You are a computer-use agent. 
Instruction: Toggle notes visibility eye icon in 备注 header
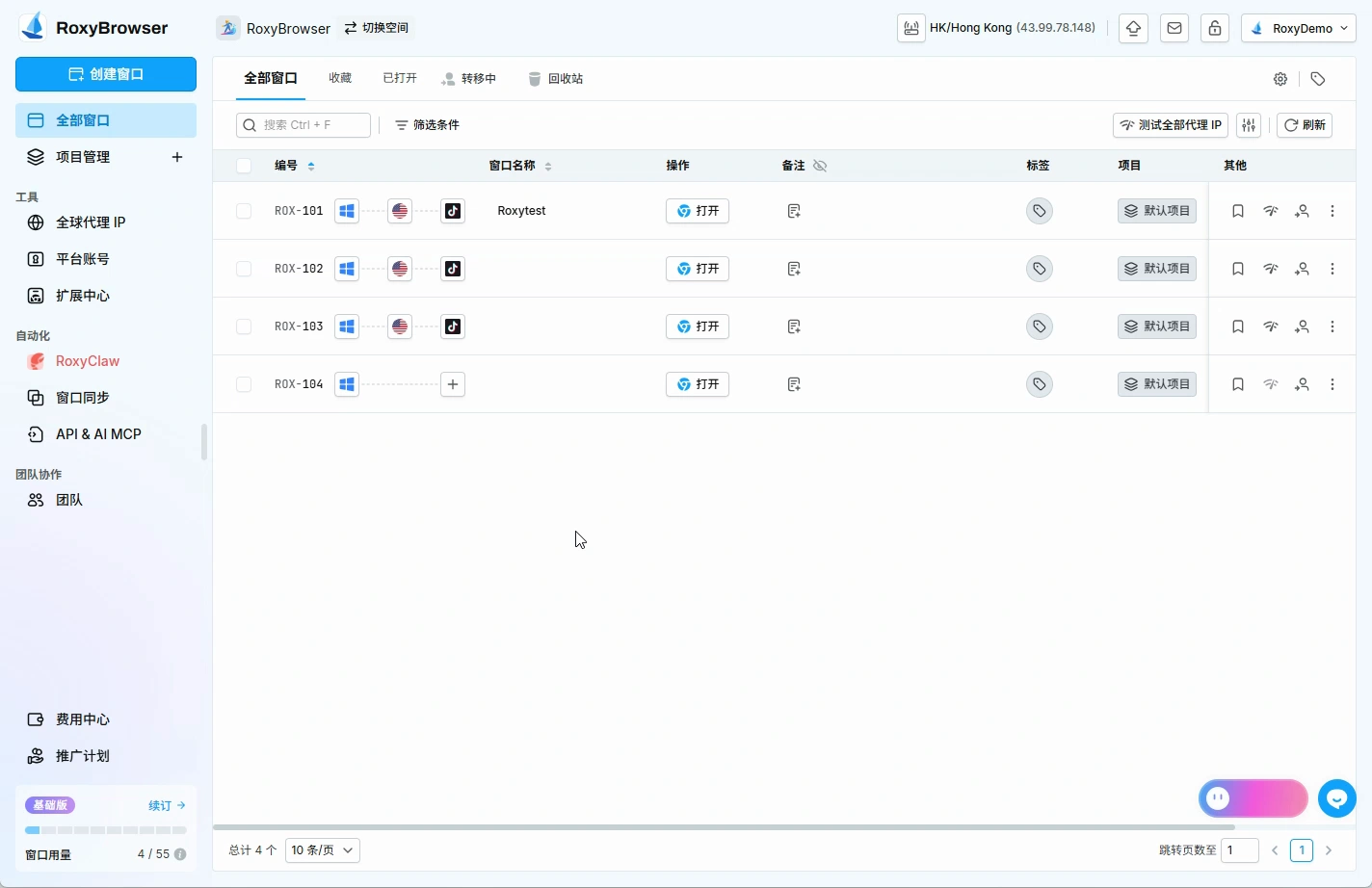pyautogui.click(x=820, y=166)
